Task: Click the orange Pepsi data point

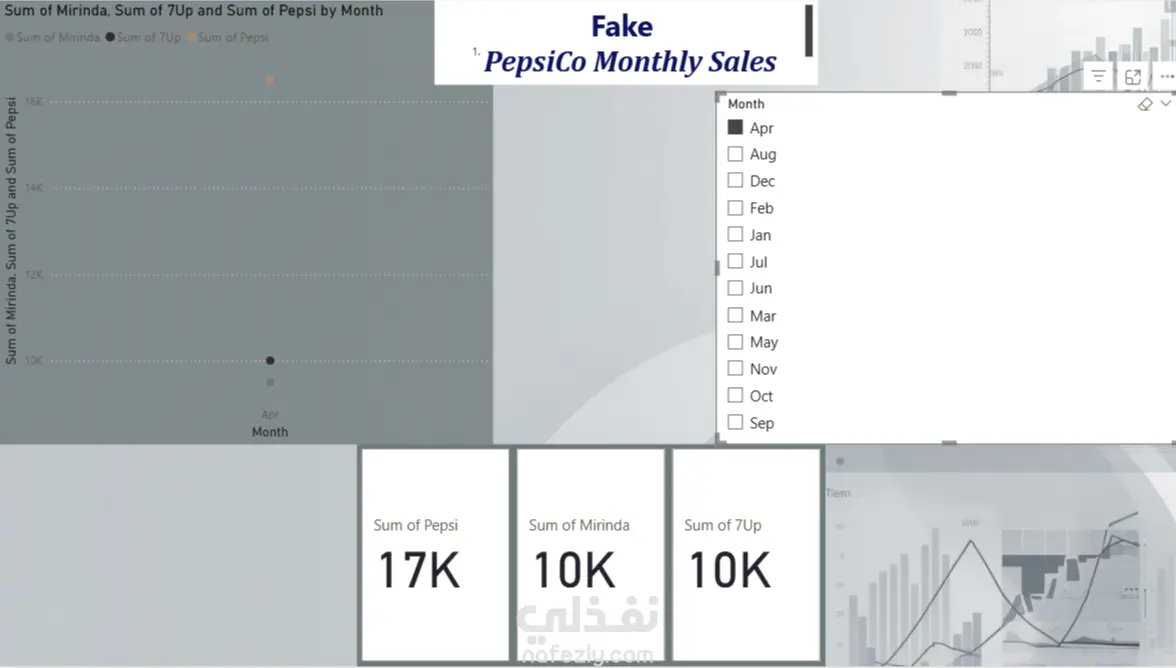Action: click(270, 80)
